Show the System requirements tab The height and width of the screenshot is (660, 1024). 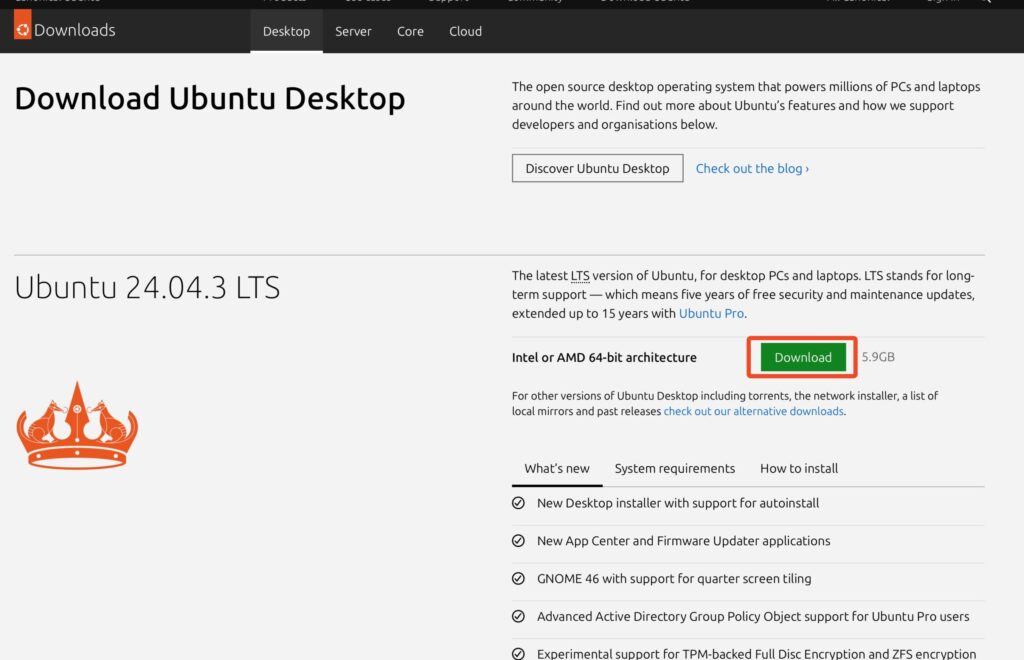(x=674, y=468)
